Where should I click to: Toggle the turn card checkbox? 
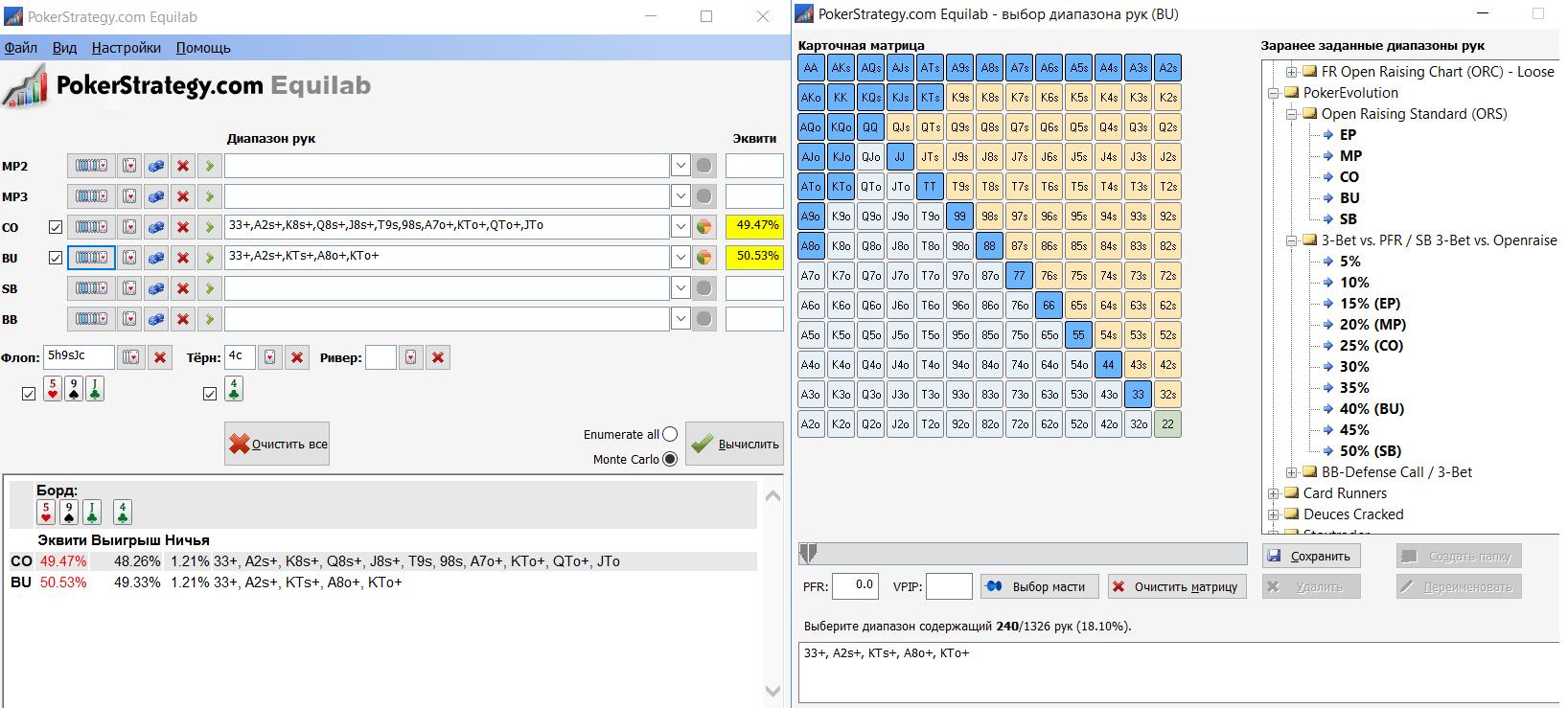pyautogui.click(x=210, y=394)
